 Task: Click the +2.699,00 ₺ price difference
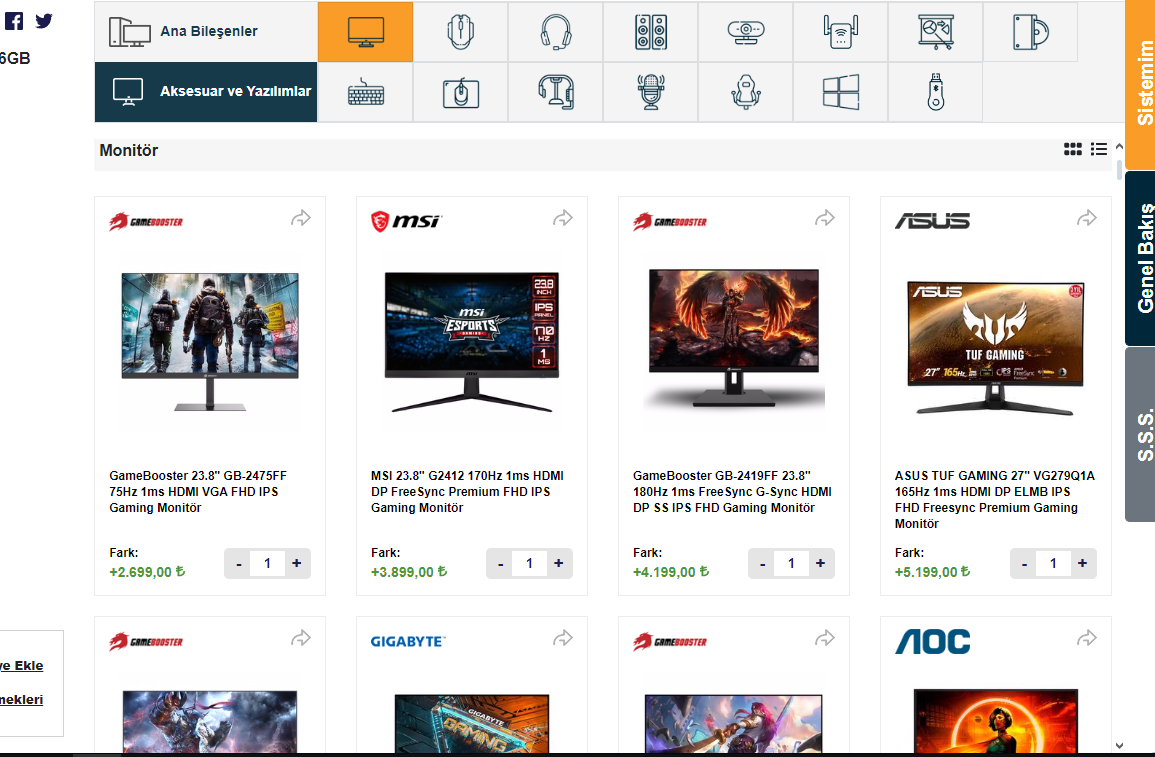tap(147, 572)
